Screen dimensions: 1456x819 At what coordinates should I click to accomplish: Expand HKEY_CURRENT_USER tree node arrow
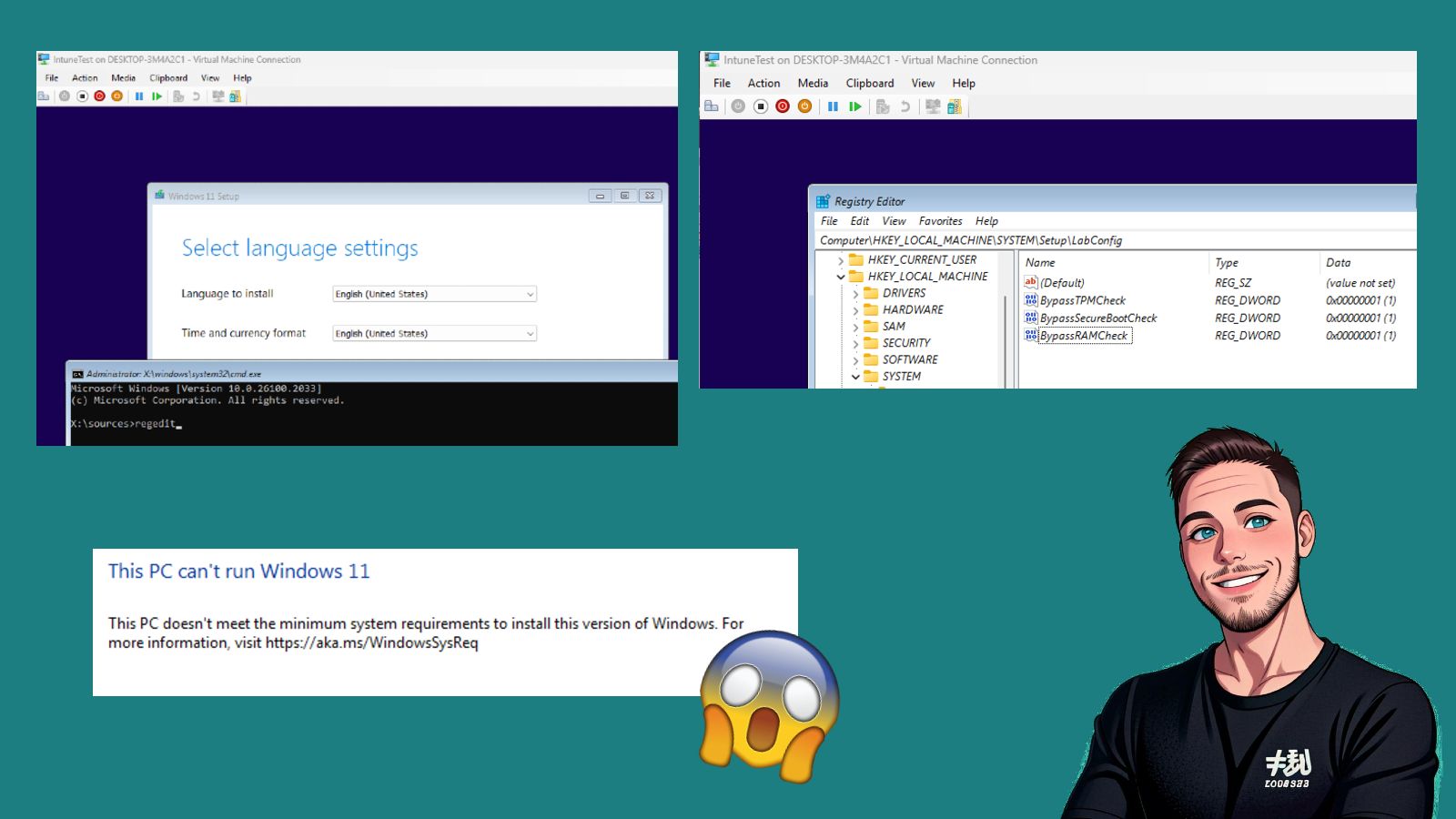(841, 260)
